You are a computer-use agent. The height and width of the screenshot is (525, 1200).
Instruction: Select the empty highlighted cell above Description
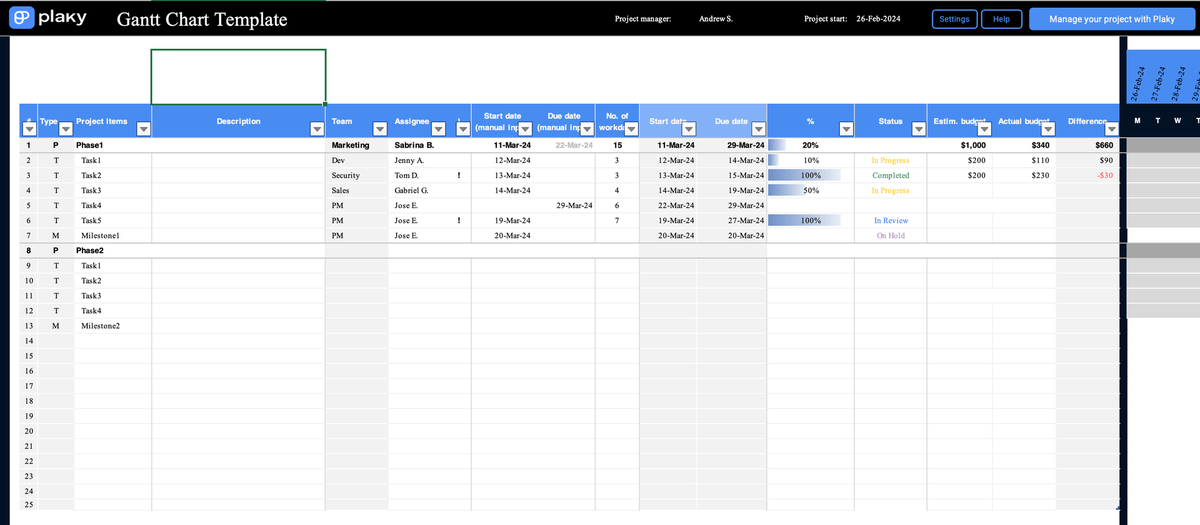(x=238, y=76)
